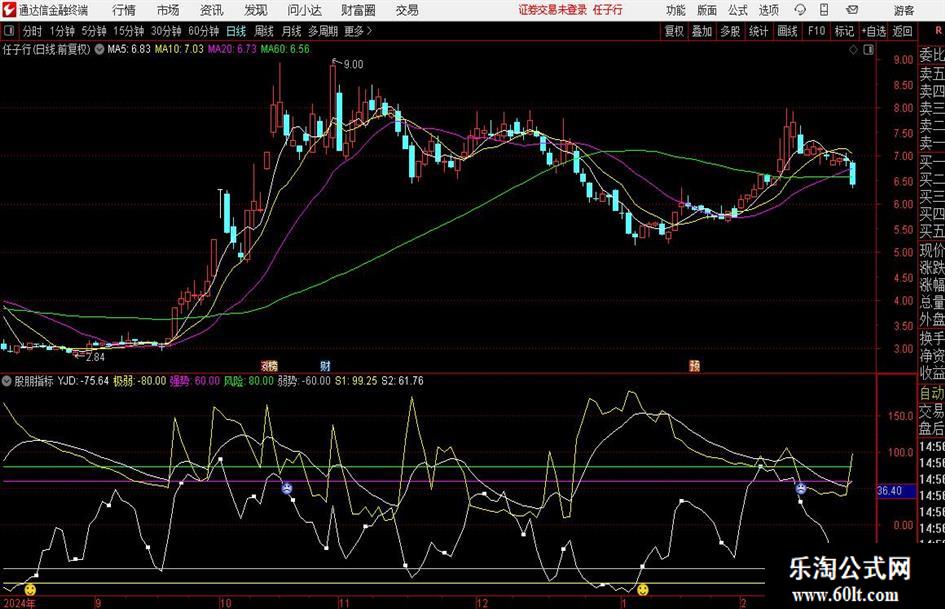This screenshot has height=609, width=945.
Task: Click the +自选 add to watchlist button
Action: 873,31
